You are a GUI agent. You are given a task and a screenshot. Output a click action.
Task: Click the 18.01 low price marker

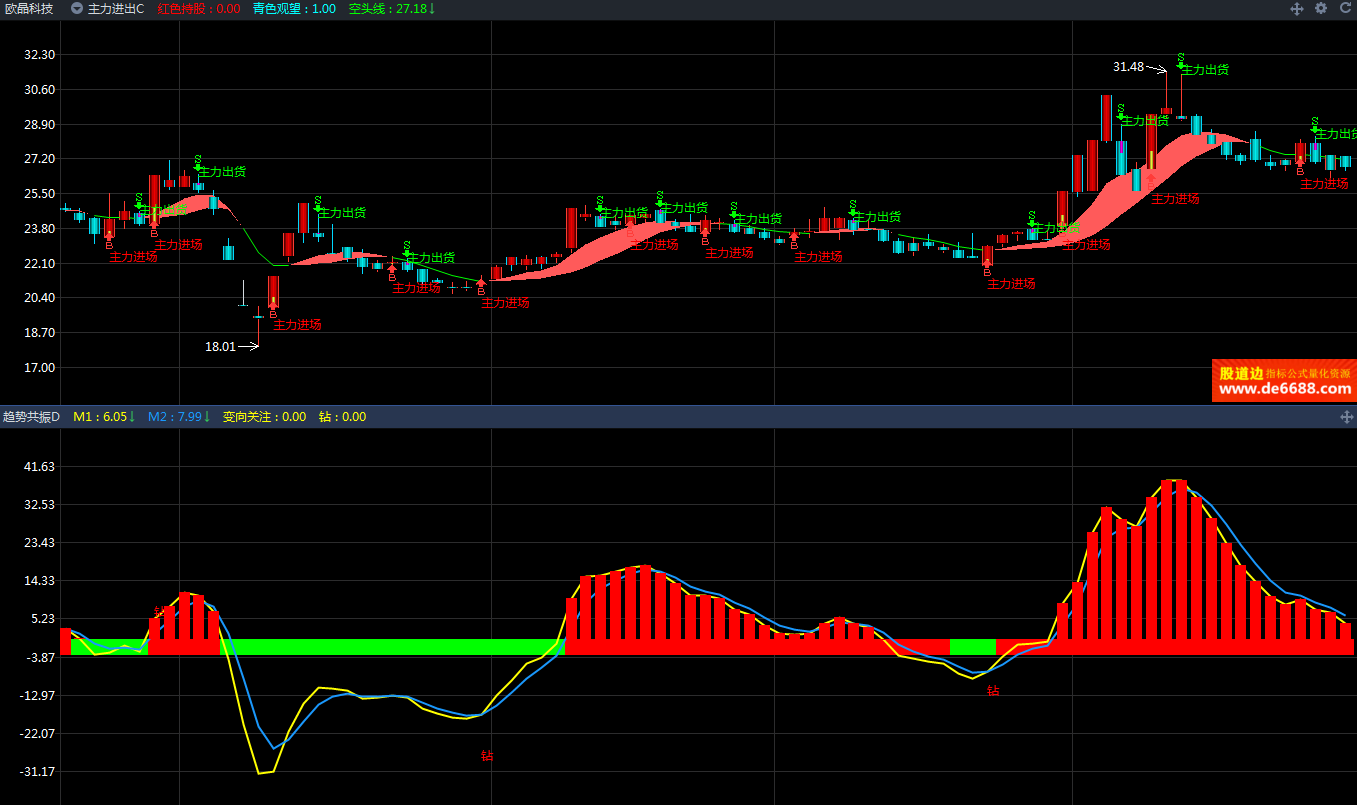(220, 347)
